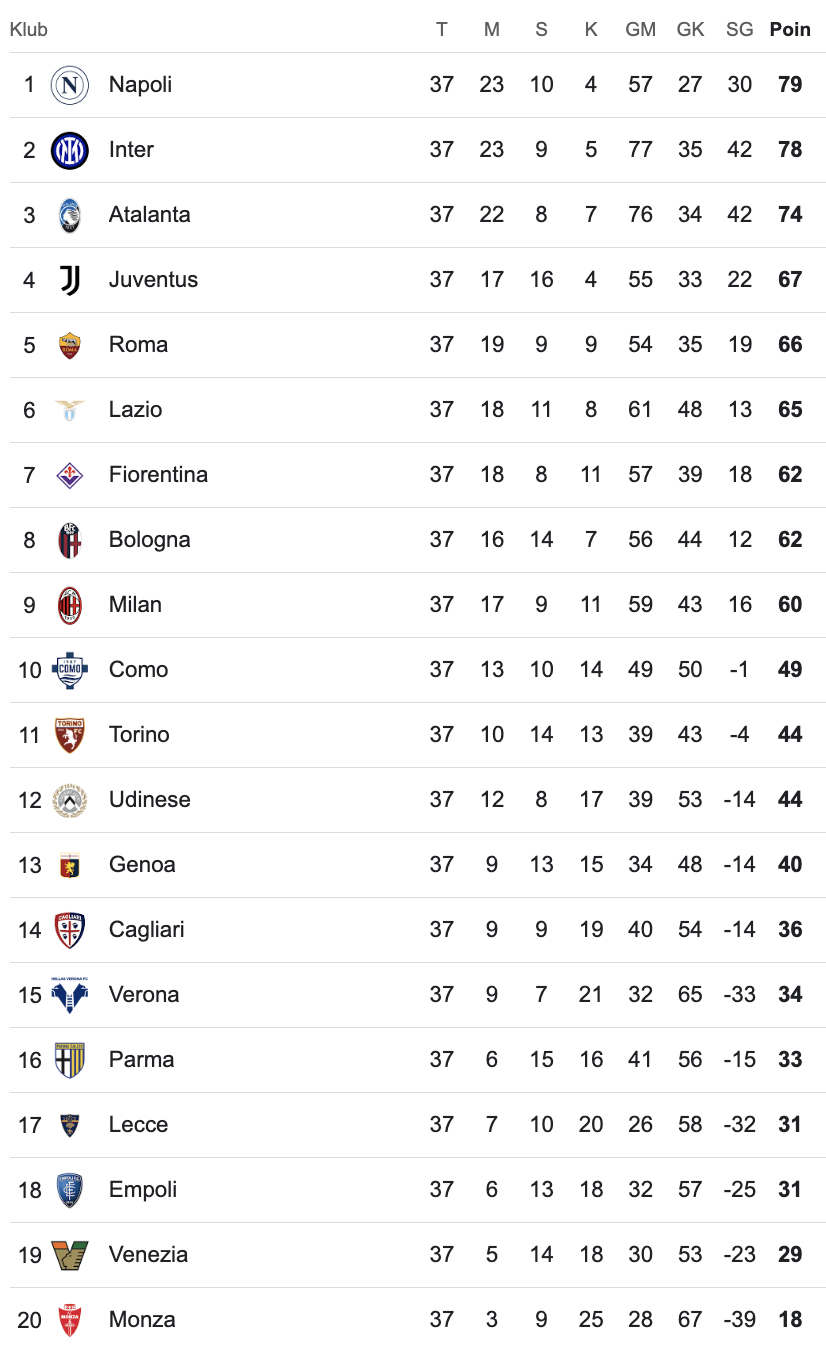Click the SG column header
This screenshot has width=826, height=1368.
coord(740,29)
